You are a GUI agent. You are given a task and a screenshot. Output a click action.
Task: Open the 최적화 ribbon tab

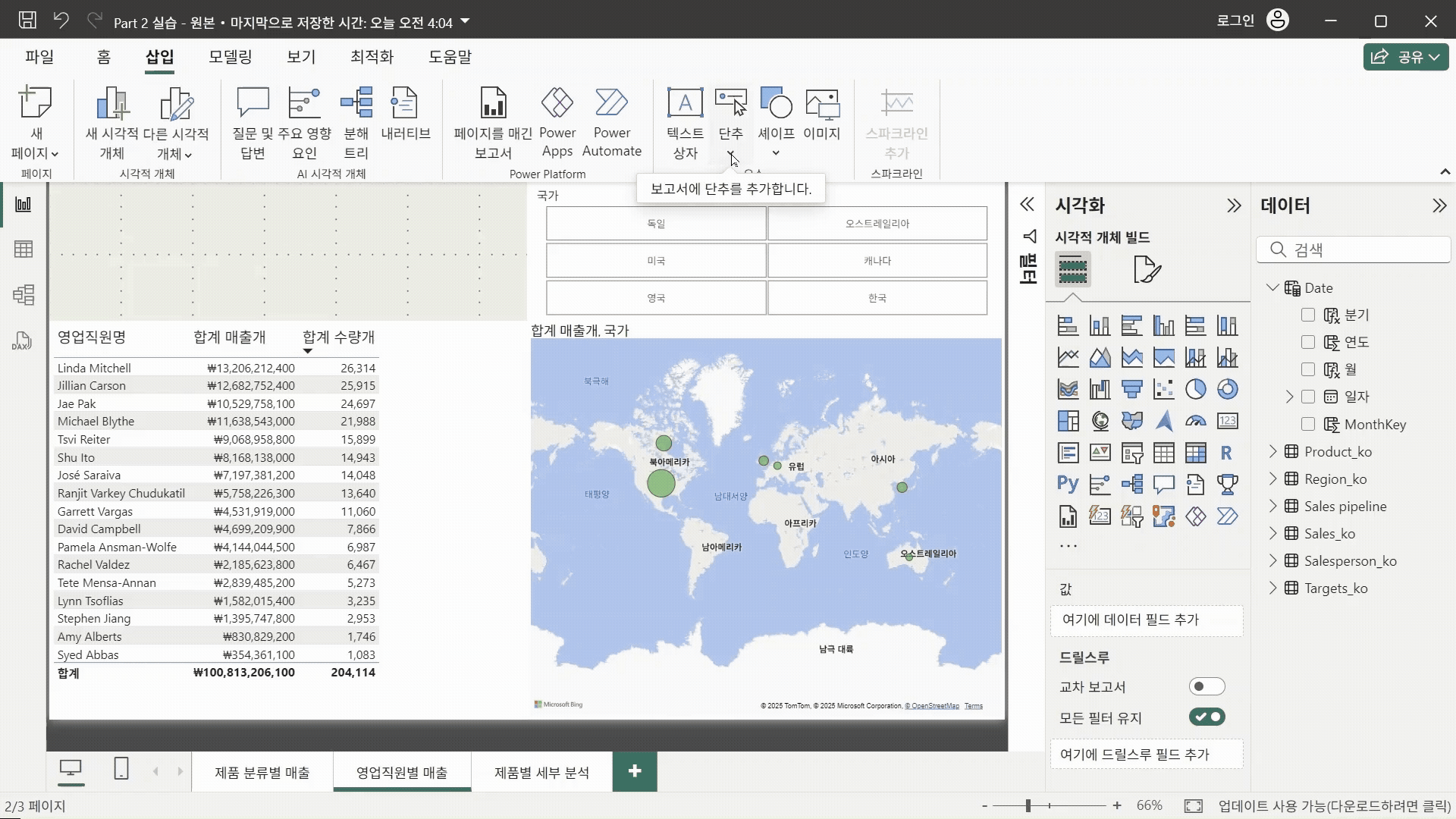(x=372, y=57)
